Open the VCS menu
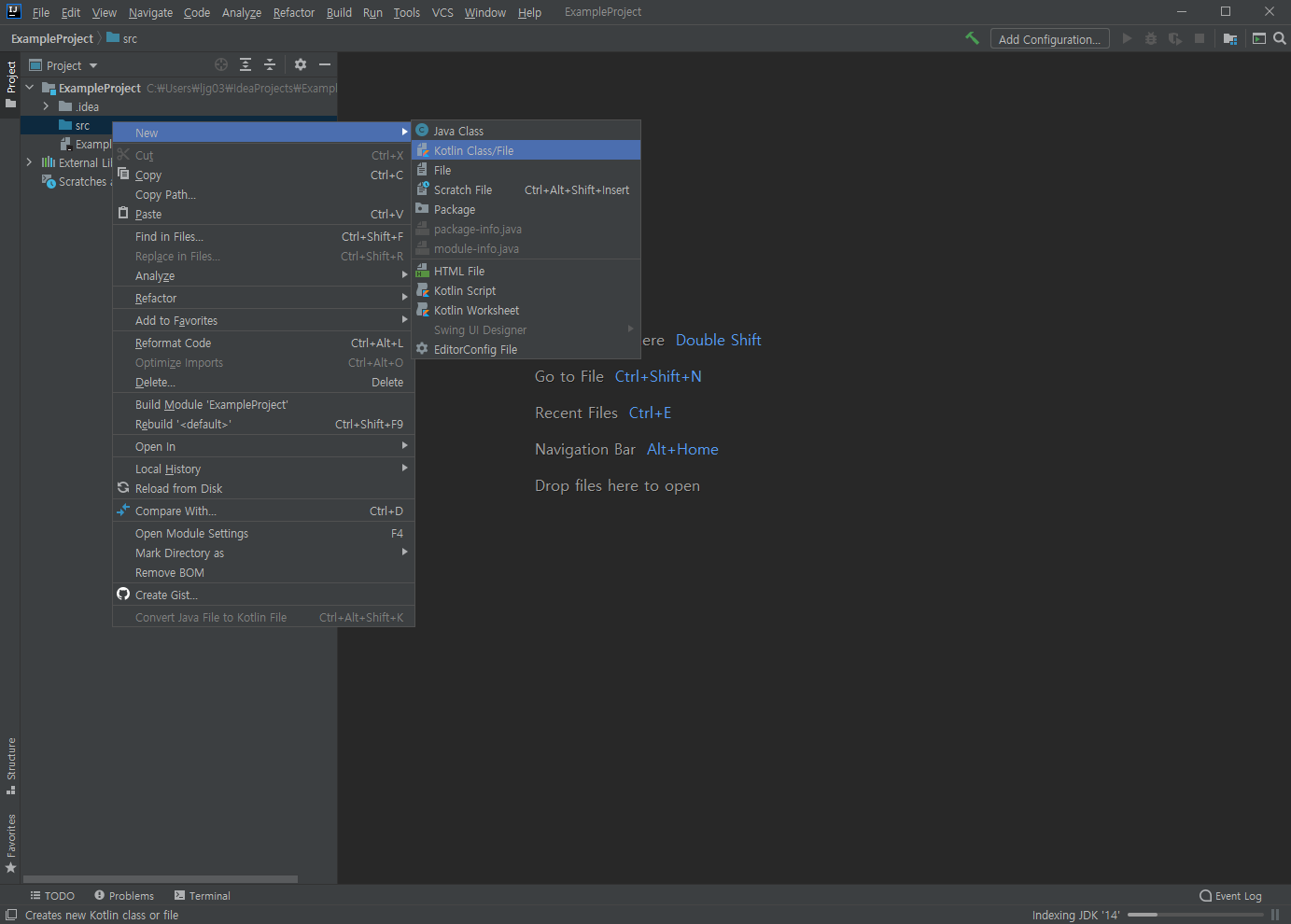The image size is (1291, 924). [x=442, y=12]
